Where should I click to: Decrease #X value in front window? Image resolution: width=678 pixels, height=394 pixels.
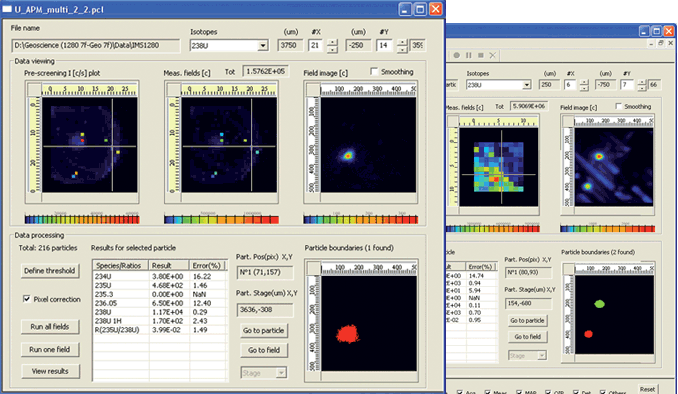pyautogui.click(x=332, y=49)
